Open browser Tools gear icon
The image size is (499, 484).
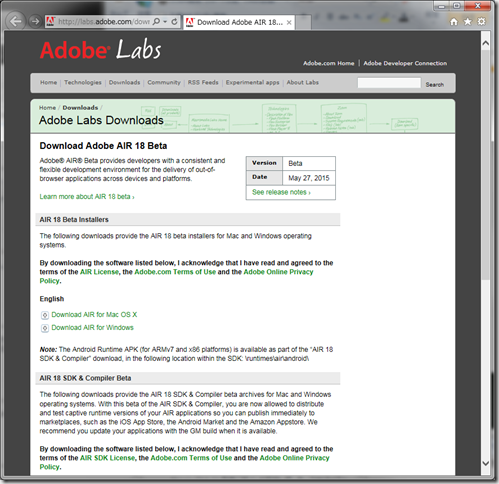[x=482, y=22]
